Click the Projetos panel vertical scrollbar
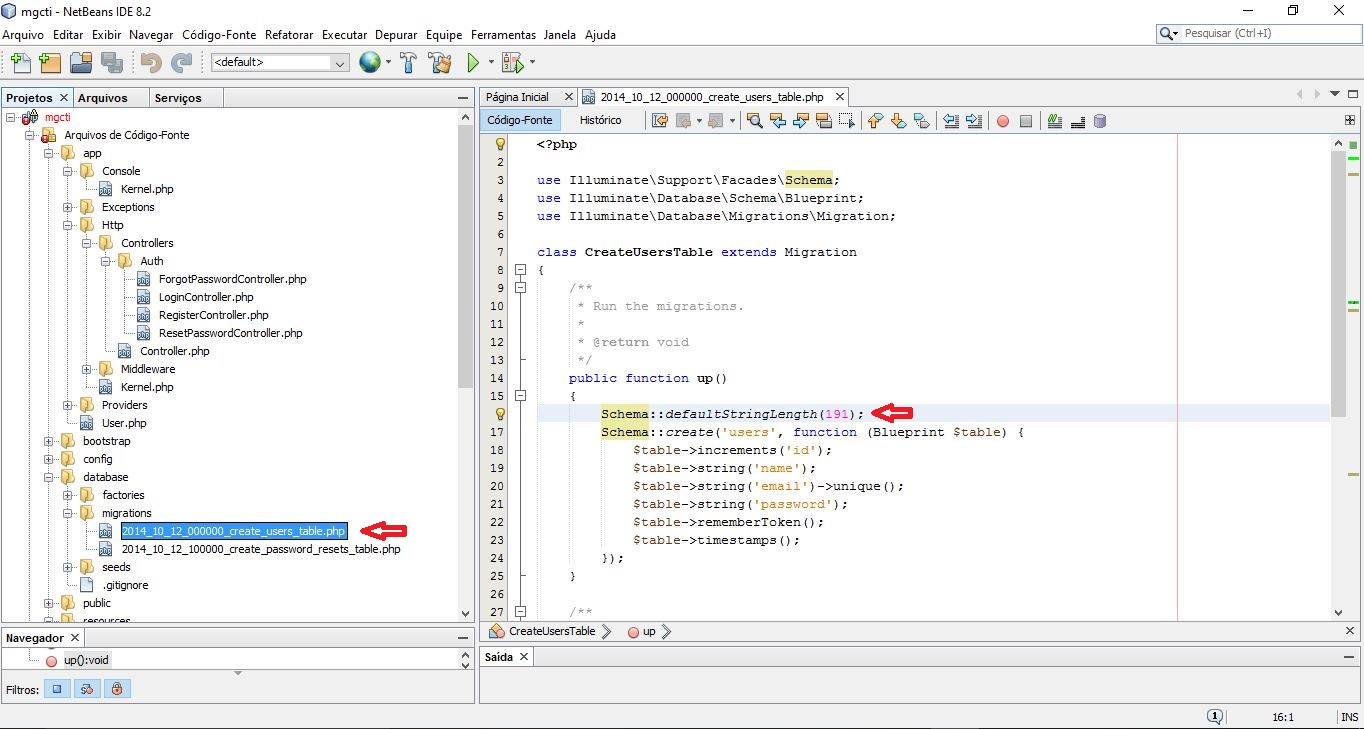Screen dimensions: 1364x729 (465, 366)
